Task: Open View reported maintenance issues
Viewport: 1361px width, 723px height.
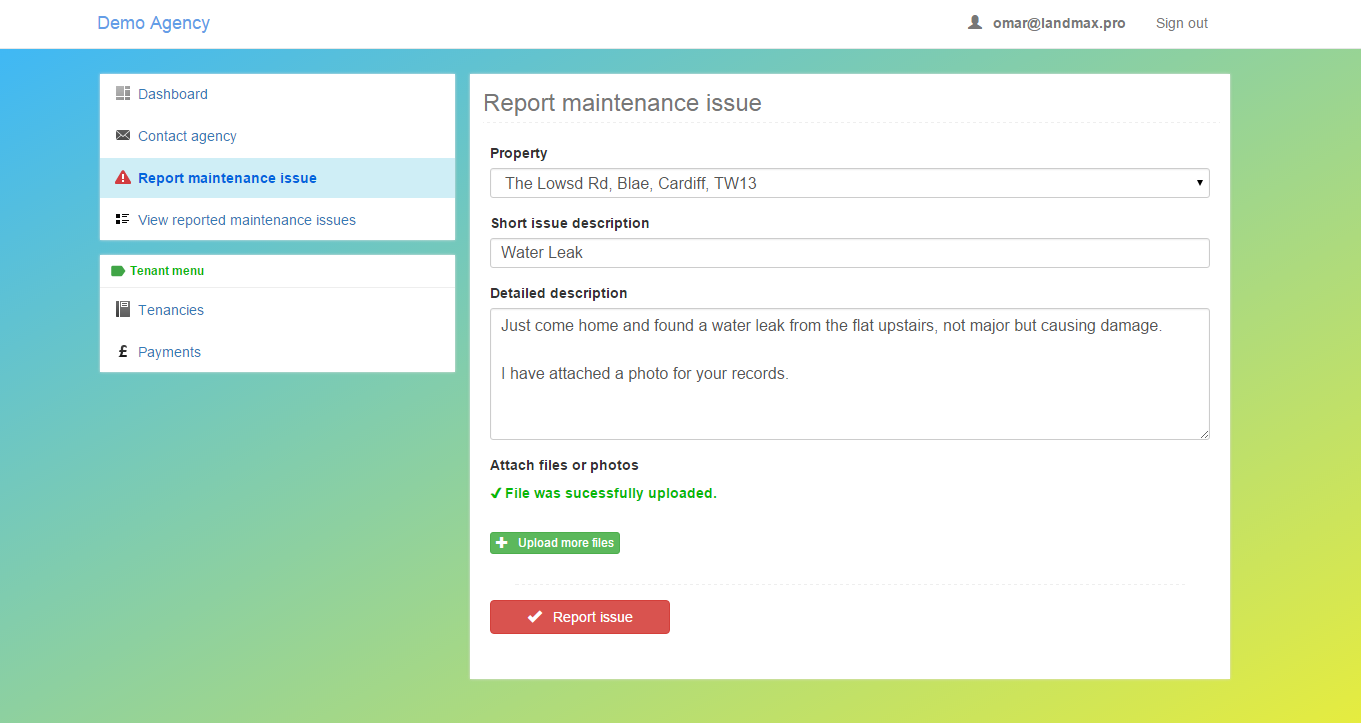Action: click(246, 220)
